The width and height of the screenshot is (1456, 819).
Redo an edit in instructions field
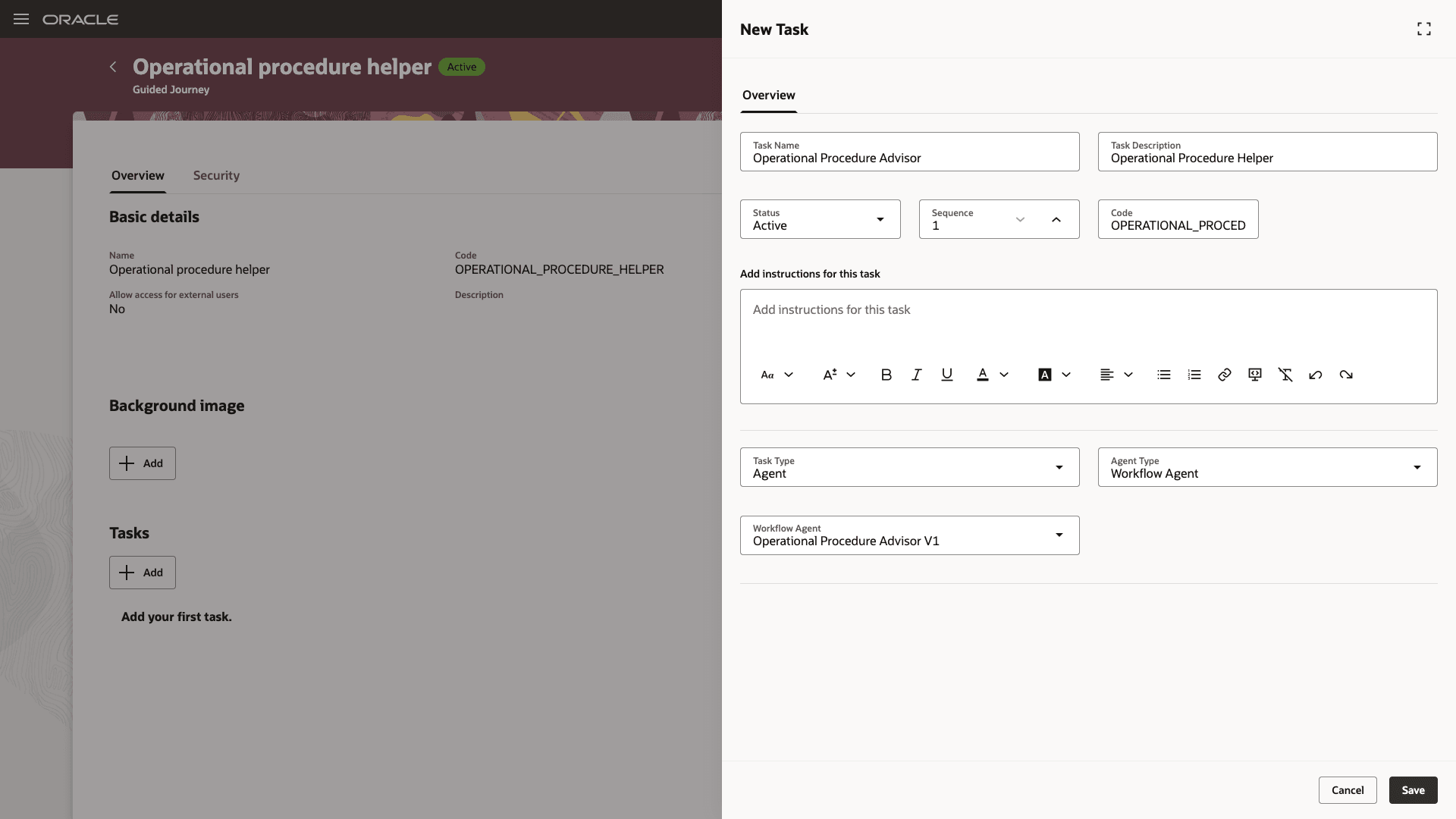pos(1346,375)
